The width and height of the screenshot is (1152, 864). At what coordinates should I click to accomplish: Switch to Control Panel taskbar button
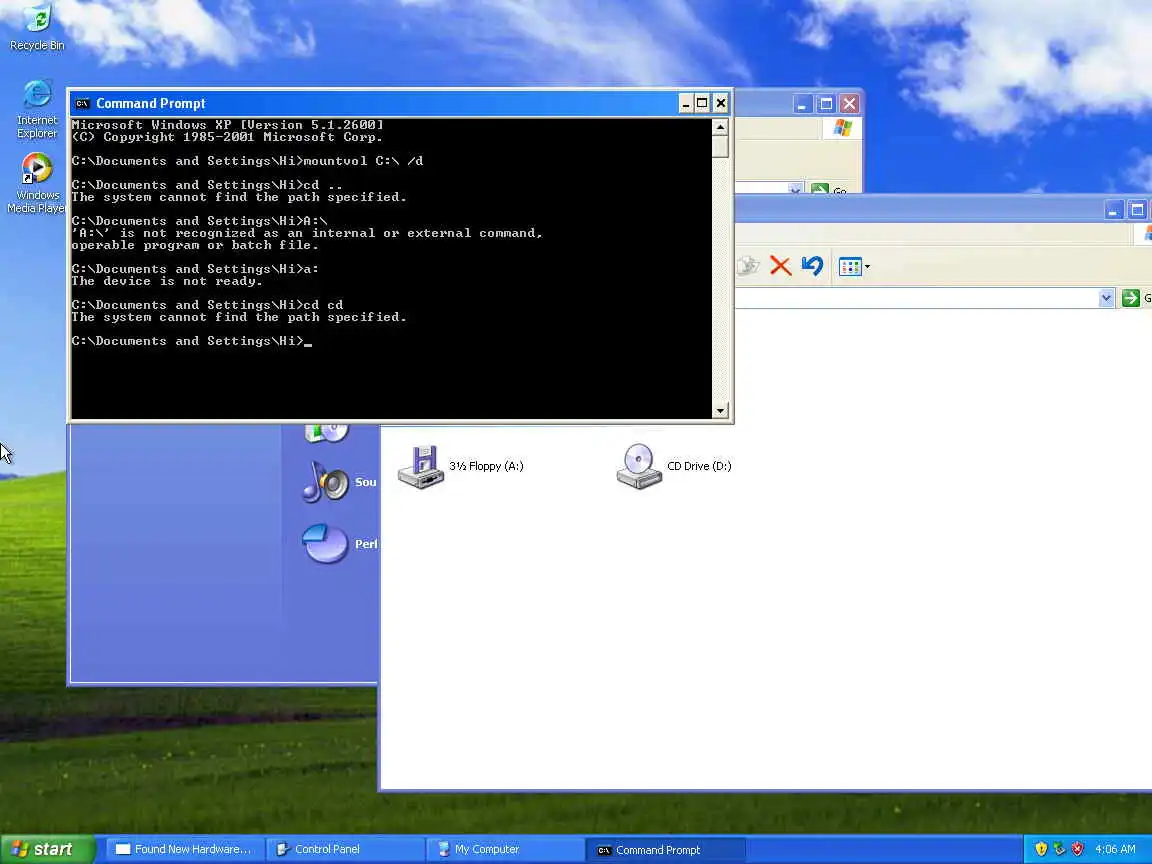(x=343, y=849)
